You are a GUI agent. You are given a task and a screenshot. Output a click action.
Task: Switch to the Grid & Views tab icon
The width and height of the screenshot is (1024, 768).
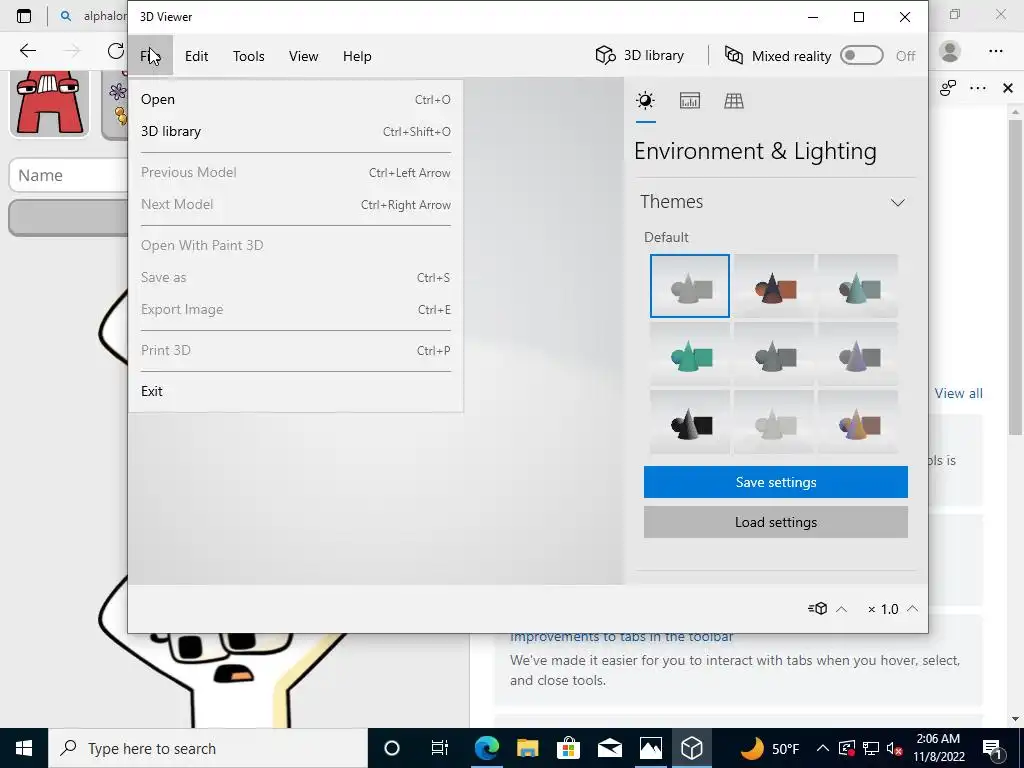pos(734,101)
